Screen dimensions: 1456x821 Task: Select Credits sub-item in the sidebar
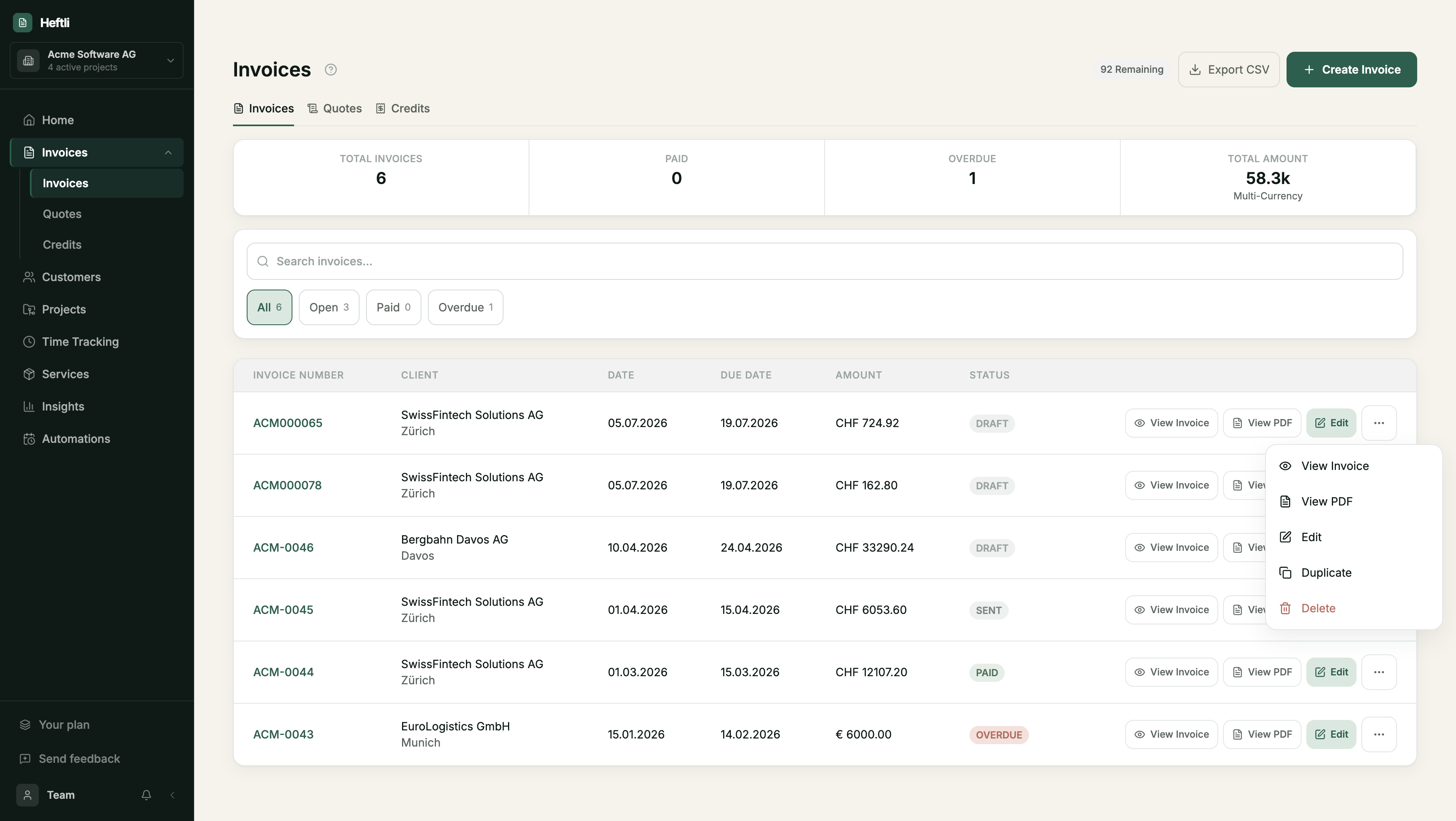[107, 245]
